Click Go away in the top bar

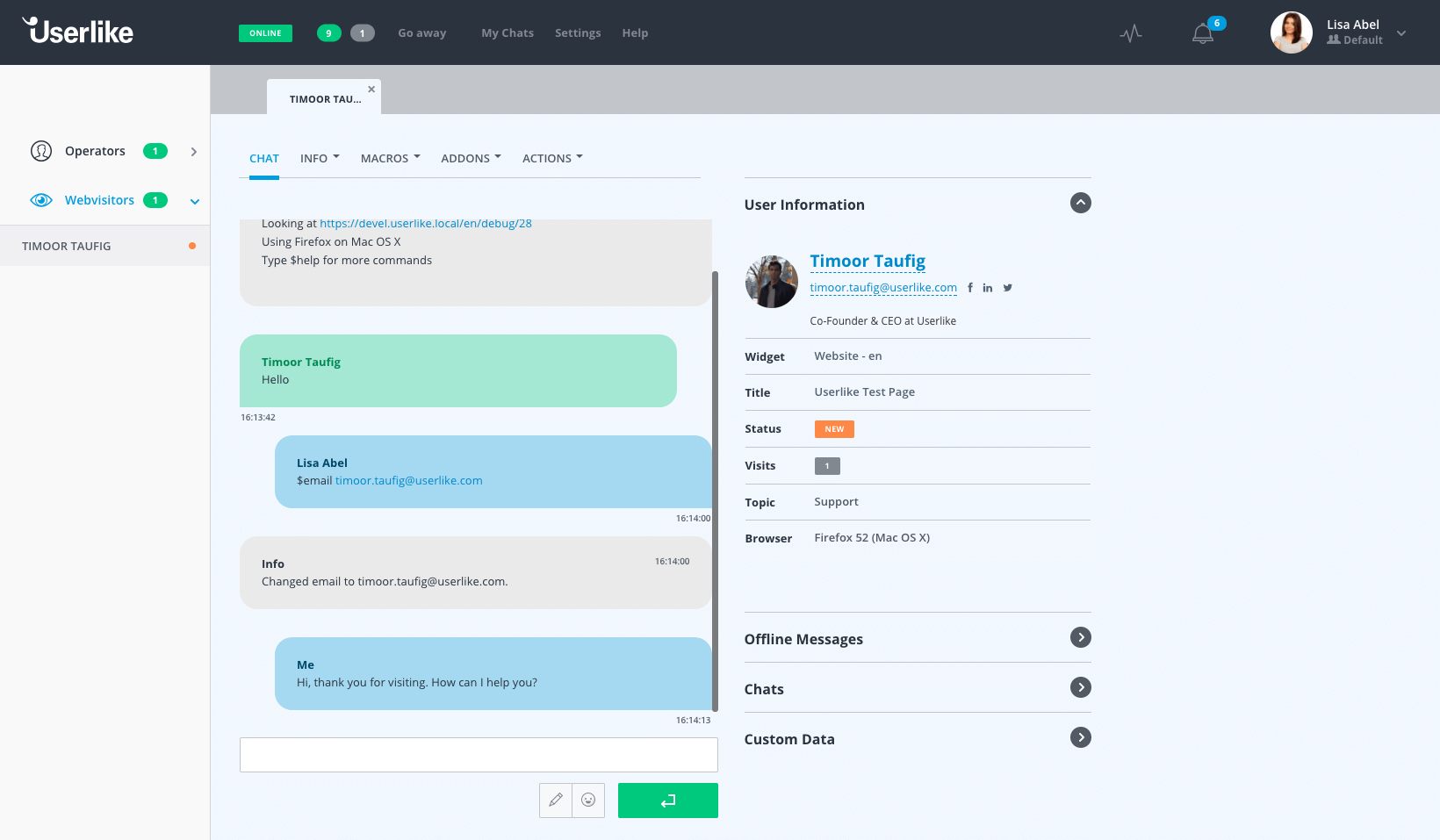(421, 33)
